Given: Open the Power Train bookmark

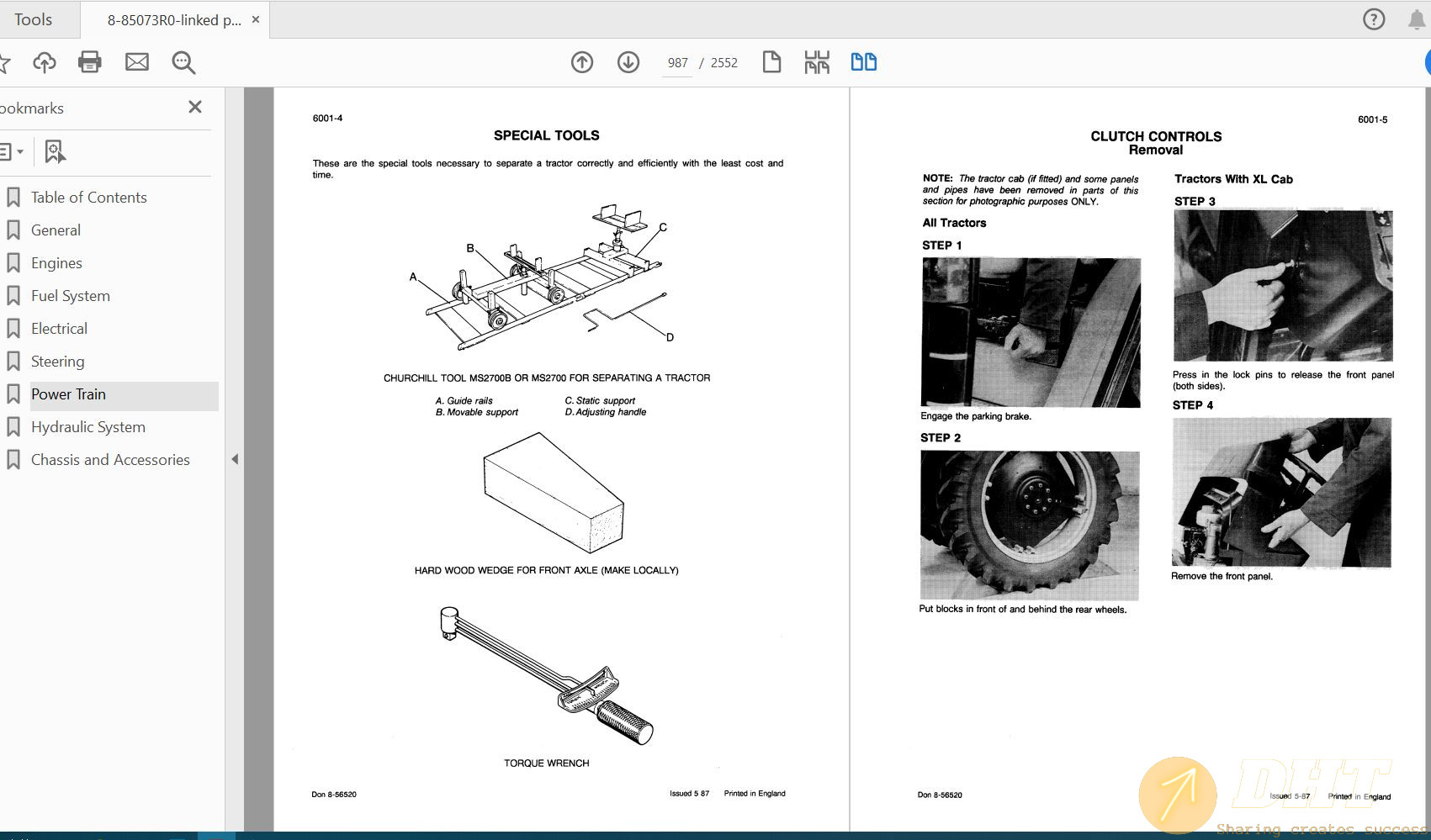Looking at the screenshot, I should (68, 394).
